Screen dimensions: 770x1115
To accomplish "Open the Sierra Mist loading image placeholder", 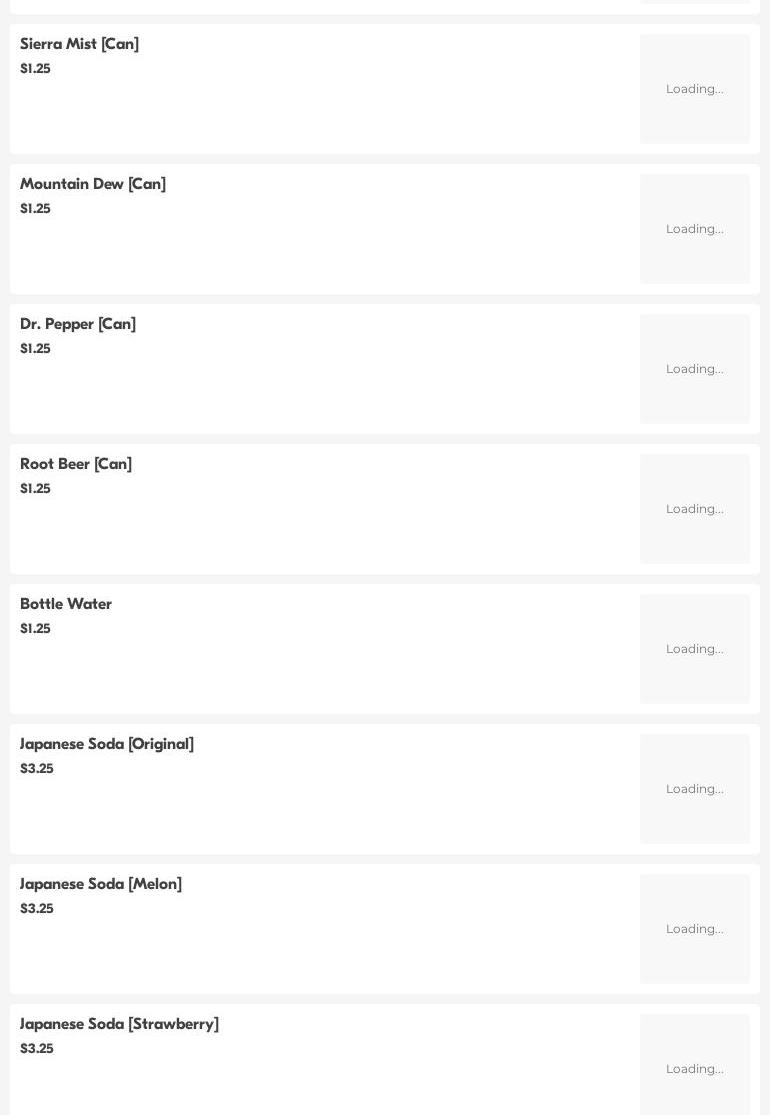I will [x=694, y=89].
